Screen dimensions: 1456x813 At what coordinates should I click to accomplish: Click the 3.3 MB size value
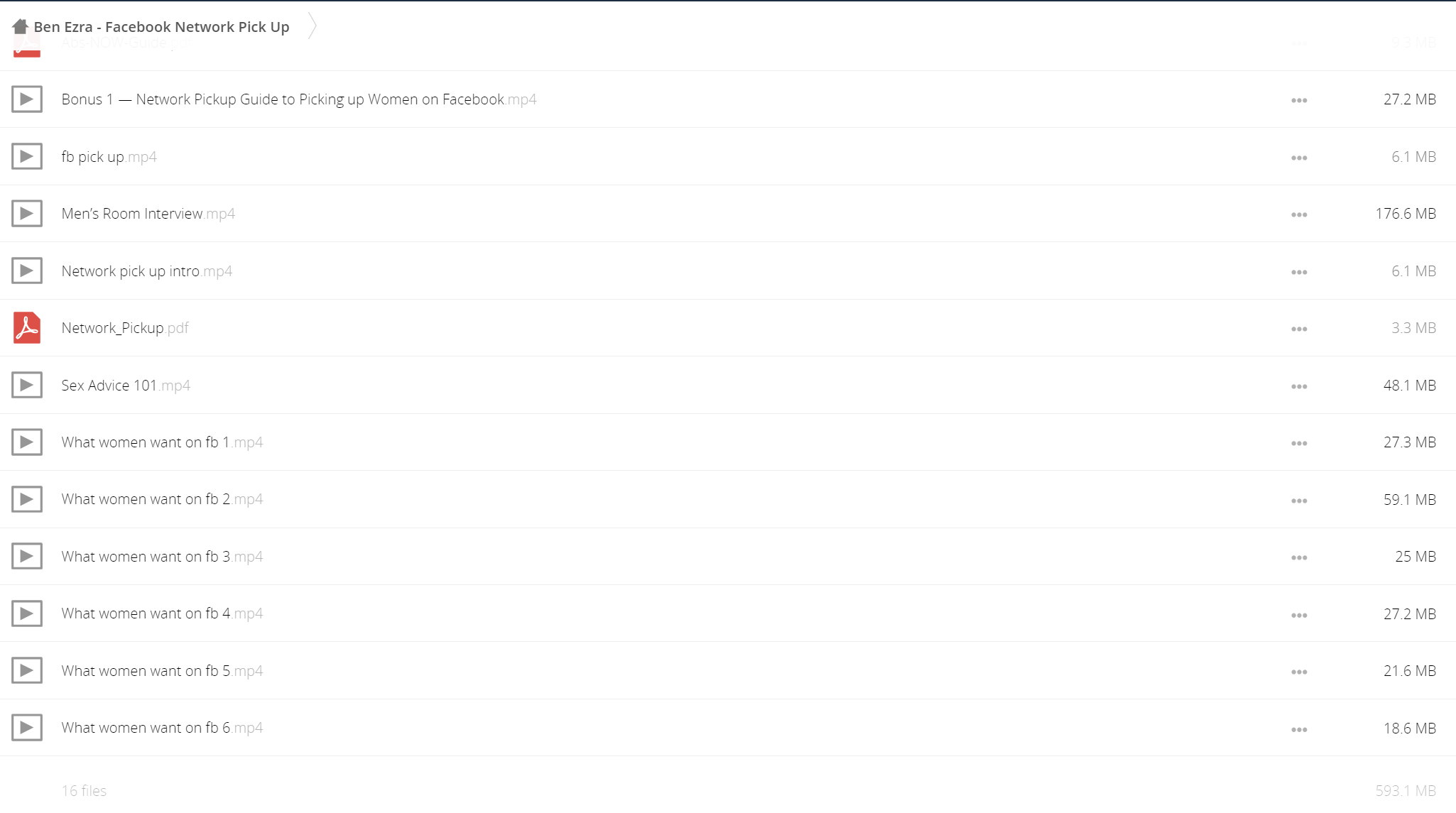coord(1414,328)
